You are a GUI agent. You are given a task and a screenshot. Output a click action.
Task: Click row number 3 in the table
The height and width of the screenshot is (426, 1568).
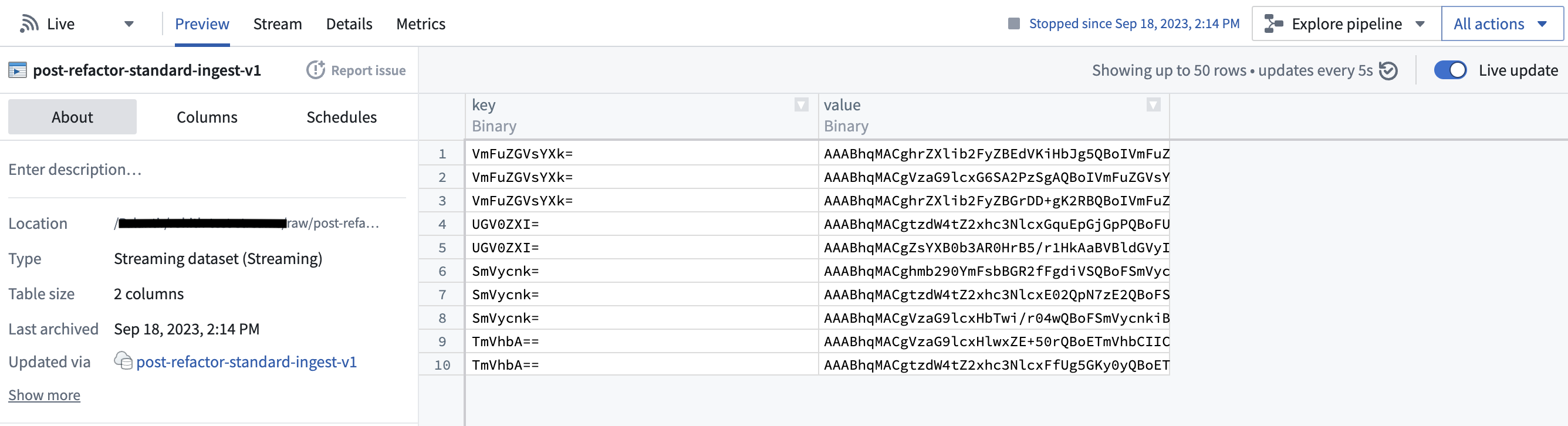pyautogui.click(x=442, y=201)
